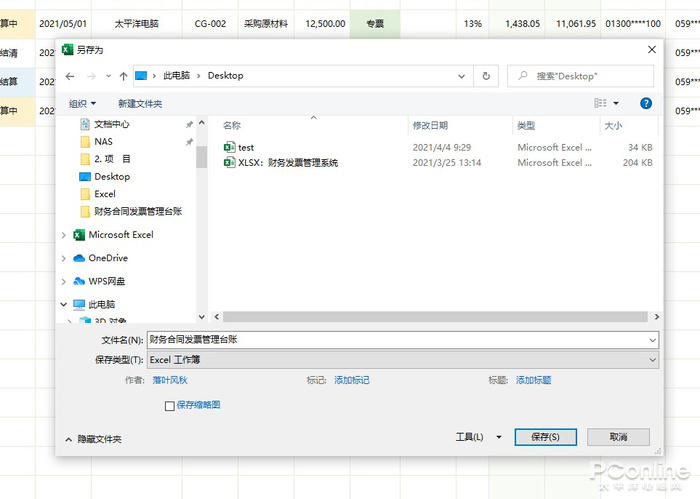Click 取消 button
Viewport: 700px width, 499px height.
[x=618, y=437]
